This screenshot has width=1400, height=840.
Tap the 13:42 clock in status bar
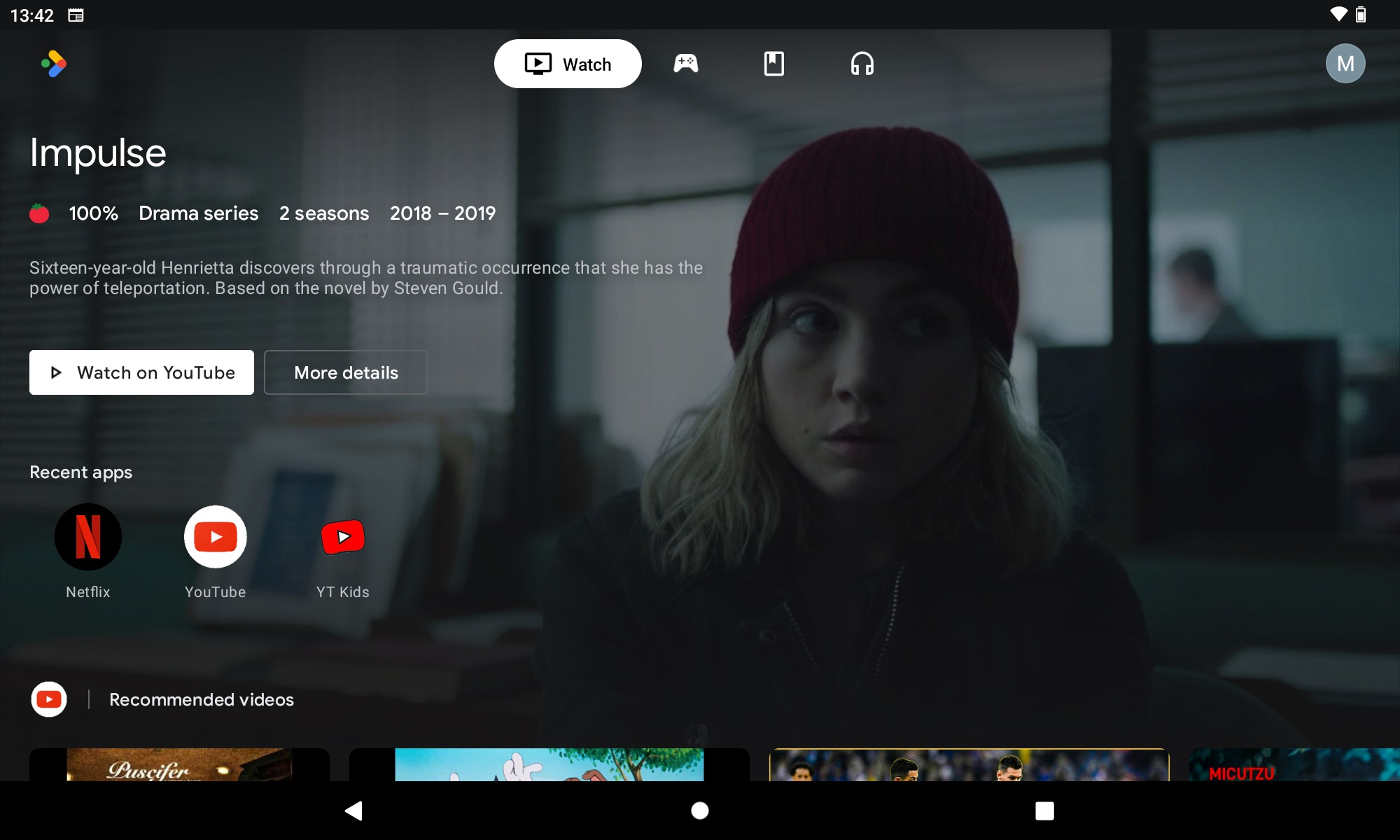[x=32, y=15]
